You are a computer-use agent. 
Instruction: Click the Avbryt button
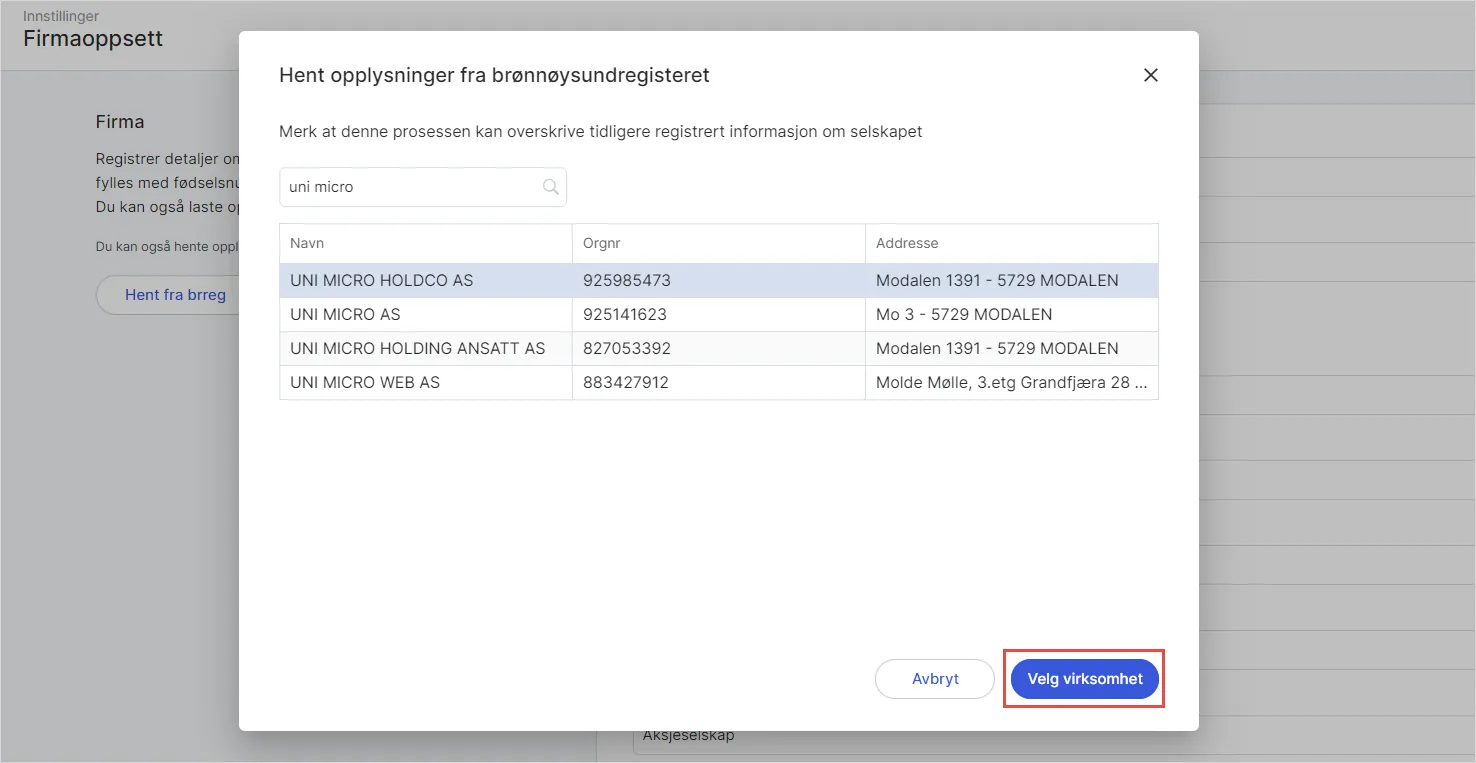tap(934, 678)
